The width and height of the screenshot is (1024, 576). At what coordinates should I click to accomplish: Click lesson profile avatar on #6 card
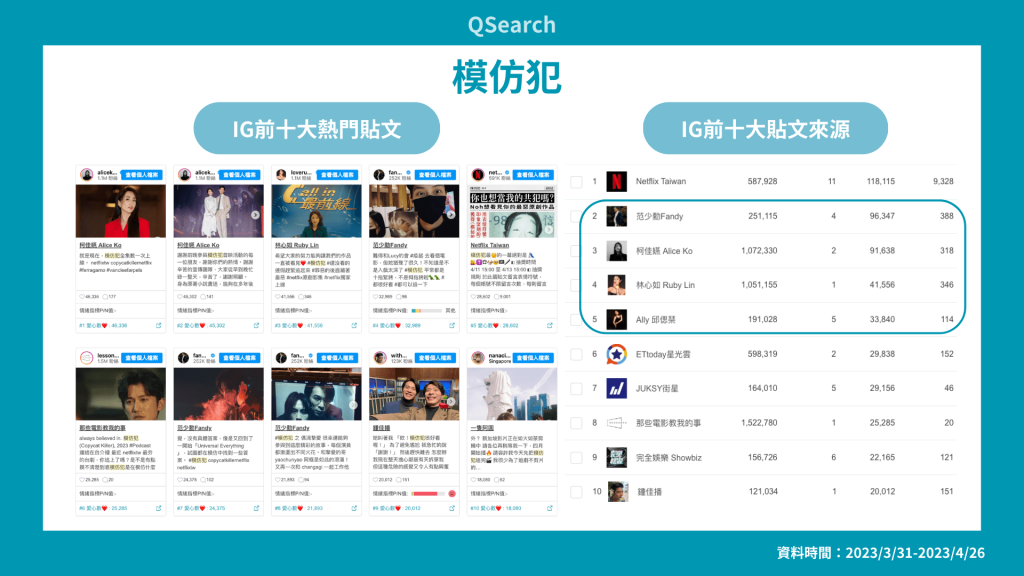point(86,358)
